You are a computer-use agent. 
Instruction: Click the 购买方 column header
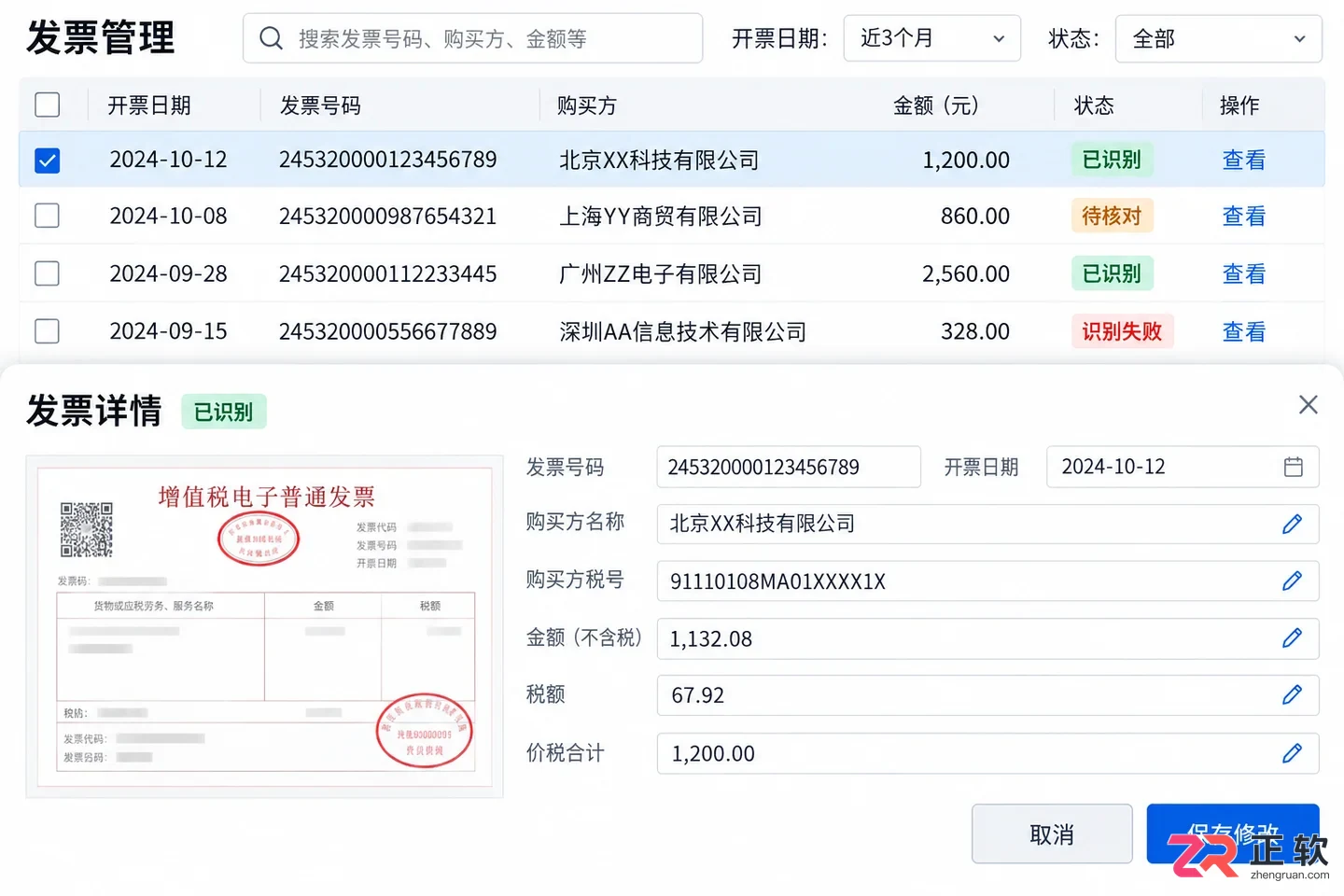[x=587, y=105]
